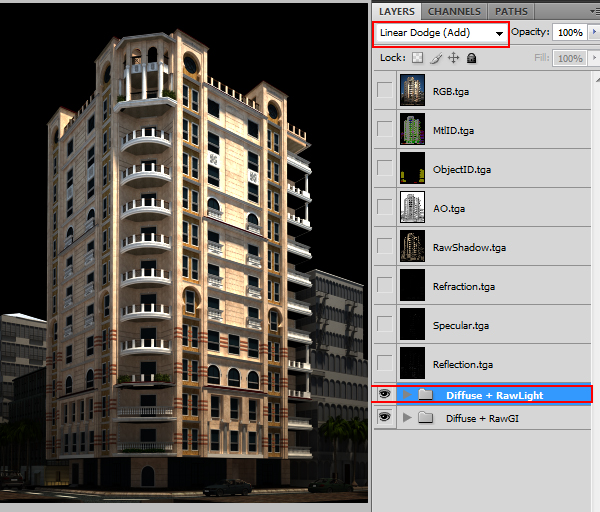Viewport: 600px width, 512px height.
Task: Expand the Diffuse + RawLight group triangle
Action: pyautogui.click(x=408, y=394)
